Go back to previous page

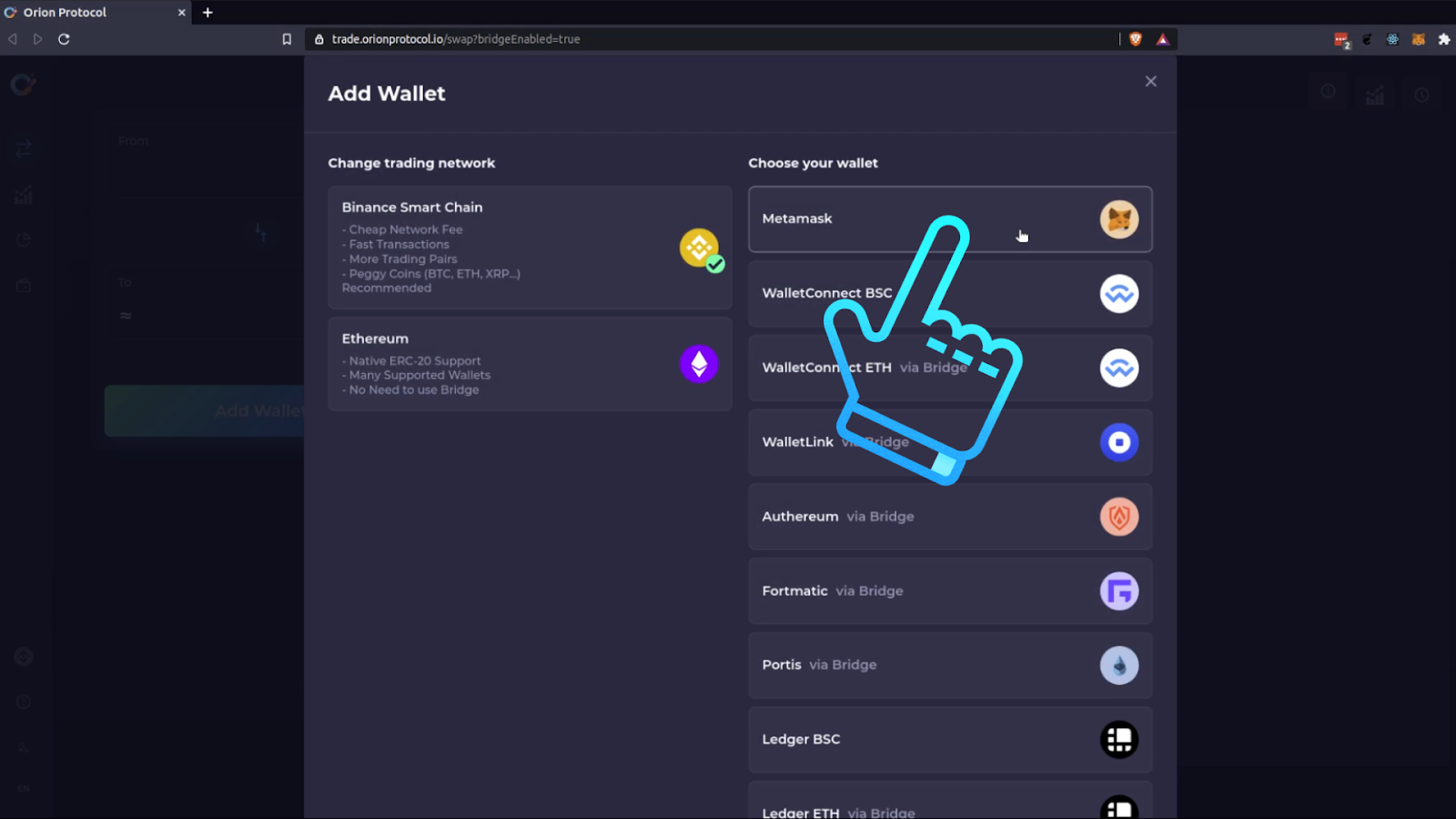[x=13, y=39]
